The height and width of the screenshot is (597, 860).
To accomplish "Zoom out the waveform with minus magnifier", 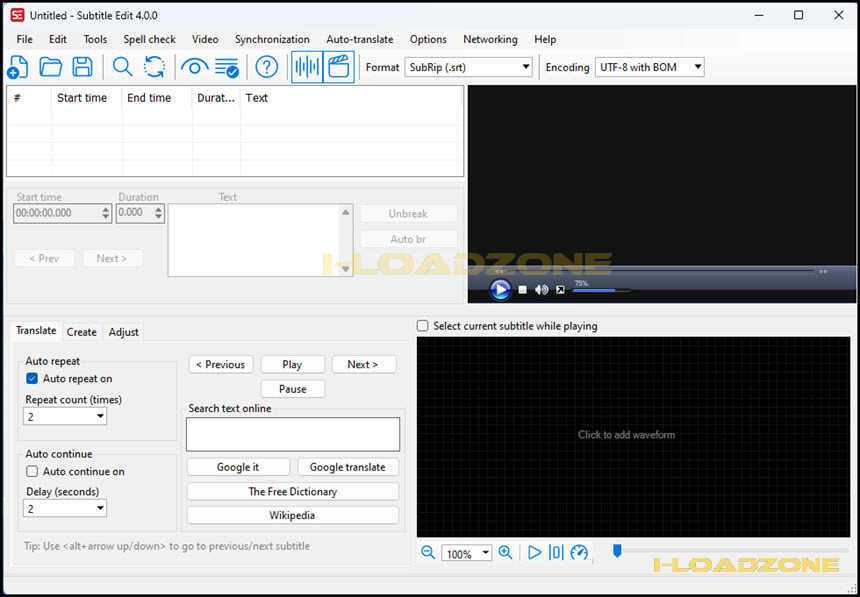I will [428, 552].
